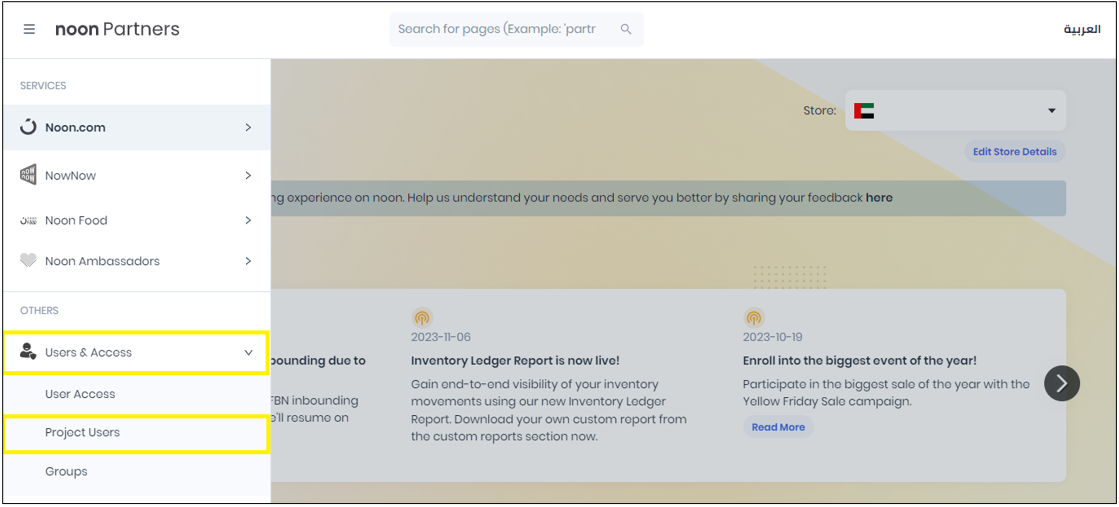The width and height of the screenshot is (1119, 507).
Task: Click the UAE flag in Store selector
Action: pyautogui.click(x=864, y=111)
